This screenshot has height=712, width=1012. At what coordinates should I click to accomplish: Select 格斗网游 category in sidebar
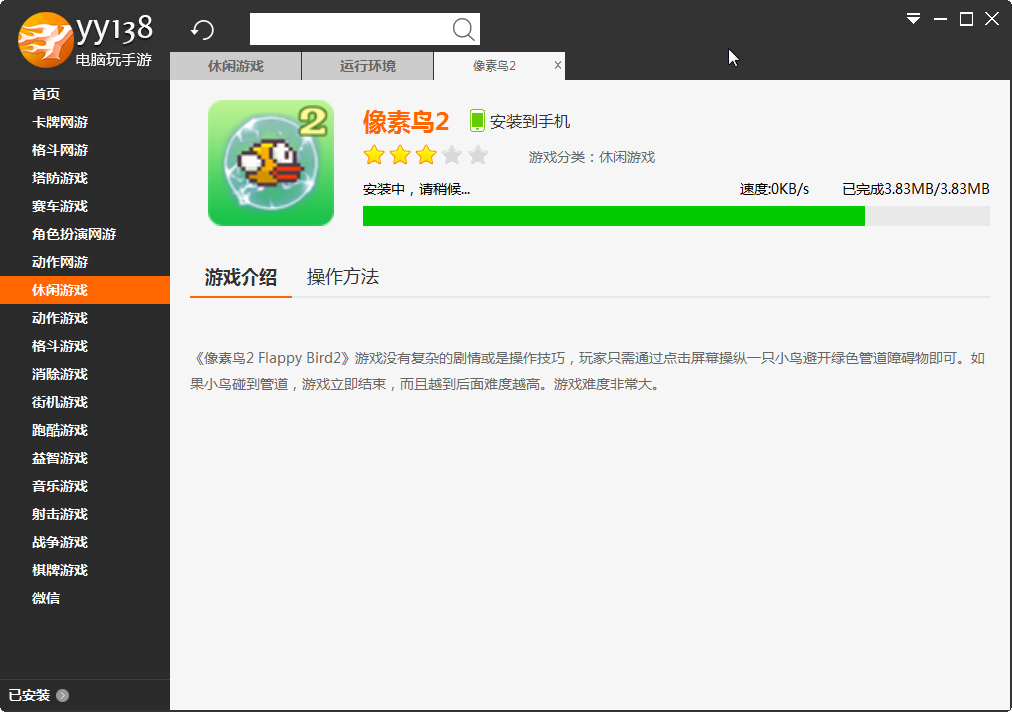[x=60, y=150]
